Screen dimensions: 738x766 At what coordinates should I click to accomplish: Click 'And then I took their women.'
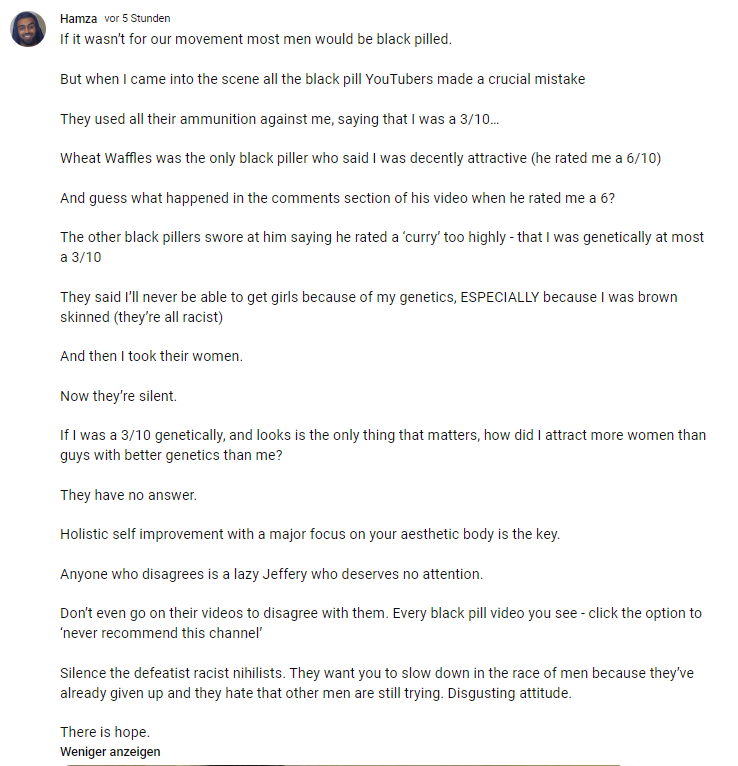(151, 356)
